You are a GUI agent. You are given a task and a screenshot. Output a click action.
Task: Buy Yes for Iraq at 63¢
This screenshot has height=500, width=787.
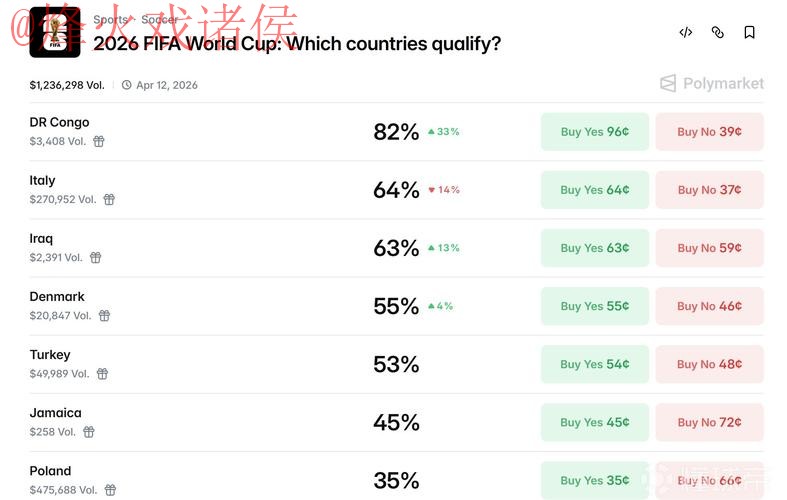pyautogui.click(x=595, y=248)
